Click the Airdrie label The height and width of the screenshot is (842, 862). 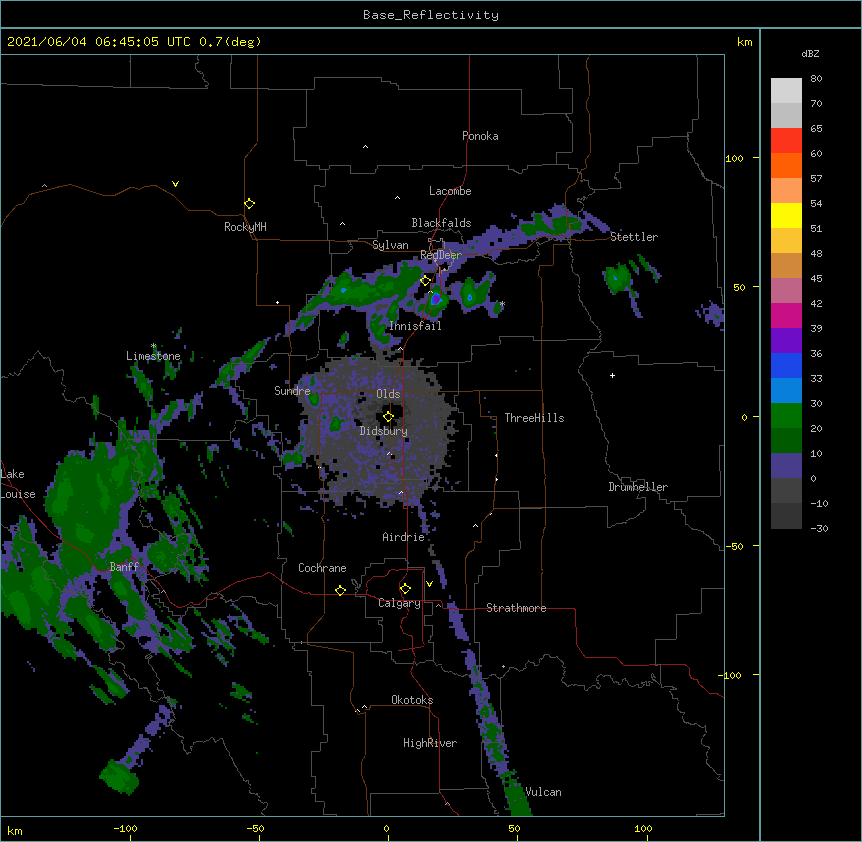point(404,537)
